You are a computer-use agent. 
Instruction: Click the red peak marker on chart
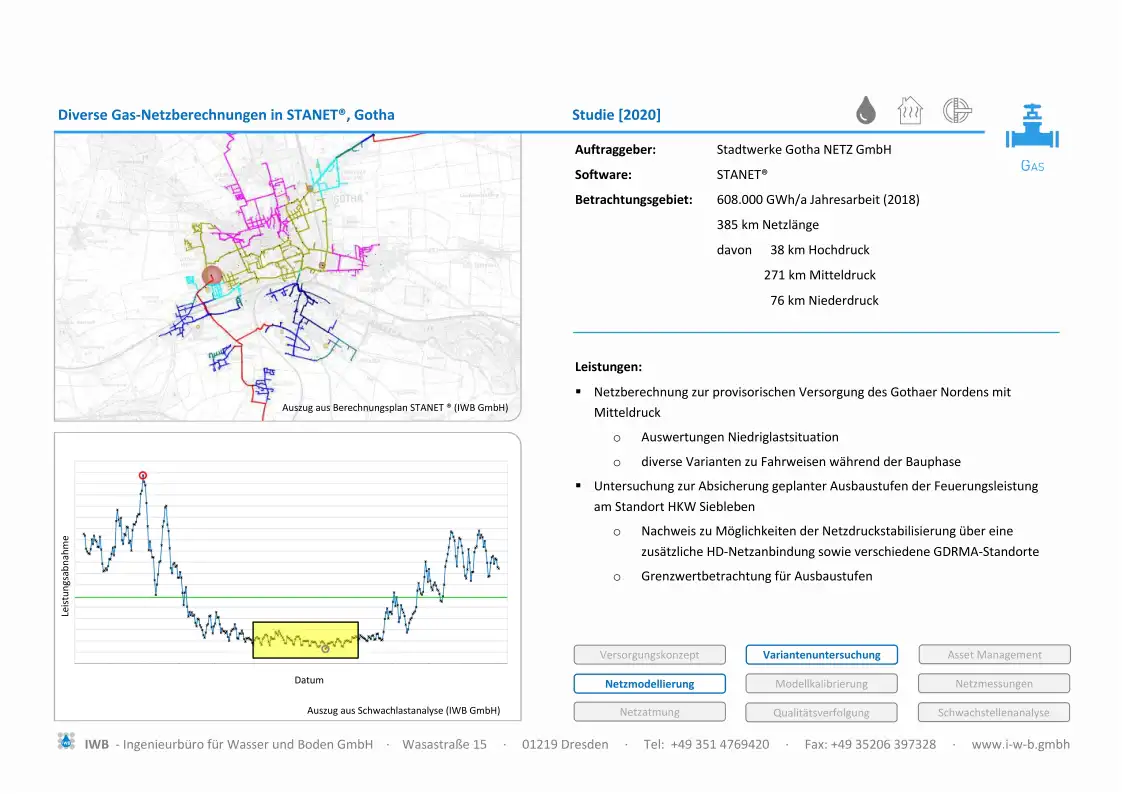[142, 475]
